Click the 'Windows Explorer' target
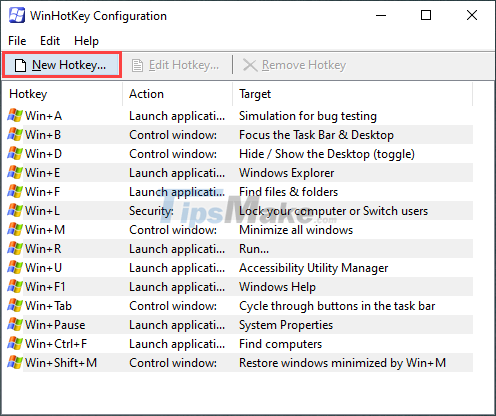This screenshot has width=496, height=416. pyautogui.click(x=287, y=173)
